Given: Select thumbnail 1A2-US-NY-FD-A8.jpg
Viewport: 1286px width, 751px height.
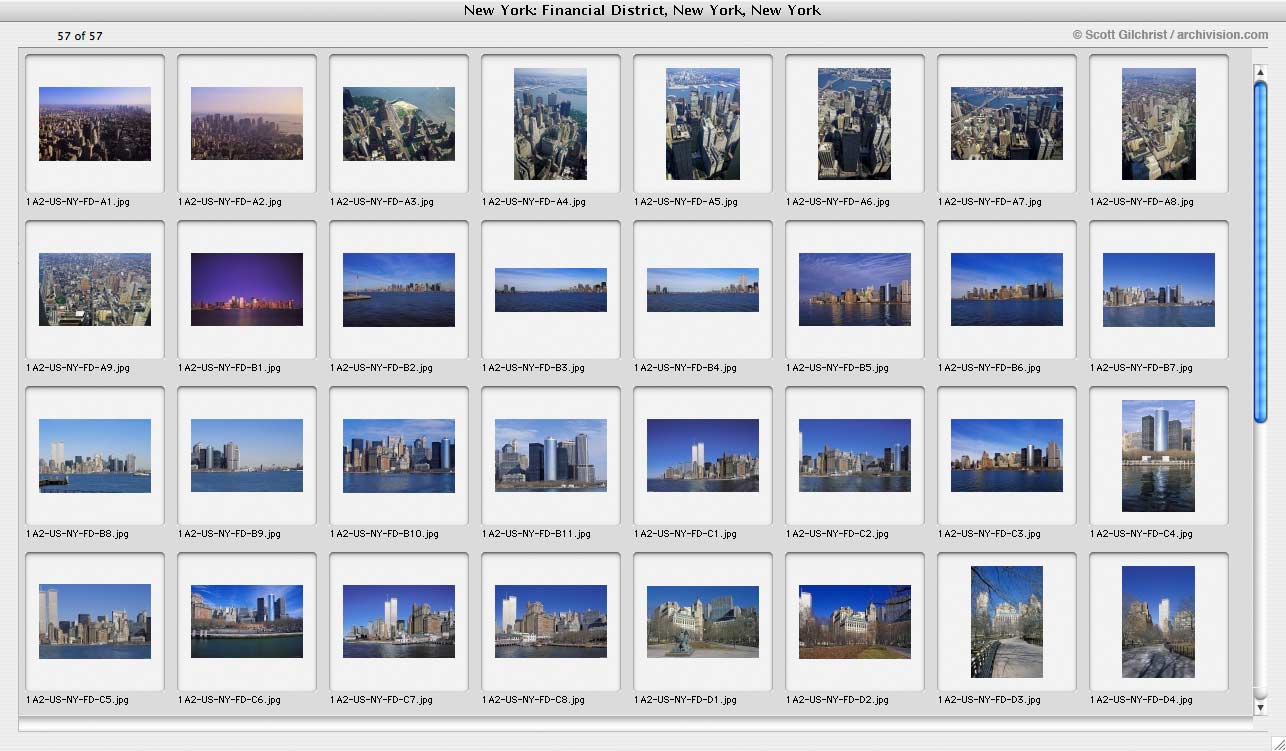Looking at the screenshot, I should 1159,124.
